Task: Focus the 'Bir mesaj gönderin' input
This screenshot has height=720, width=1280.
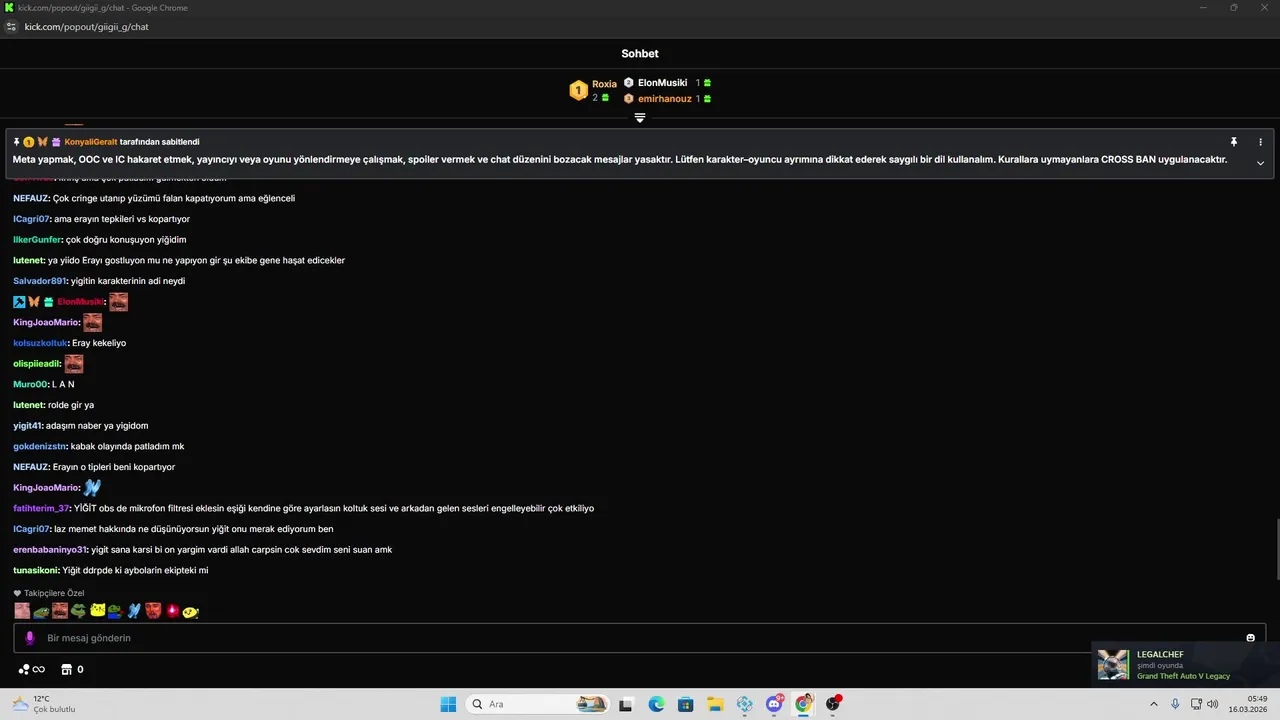Action: [640, 638]
